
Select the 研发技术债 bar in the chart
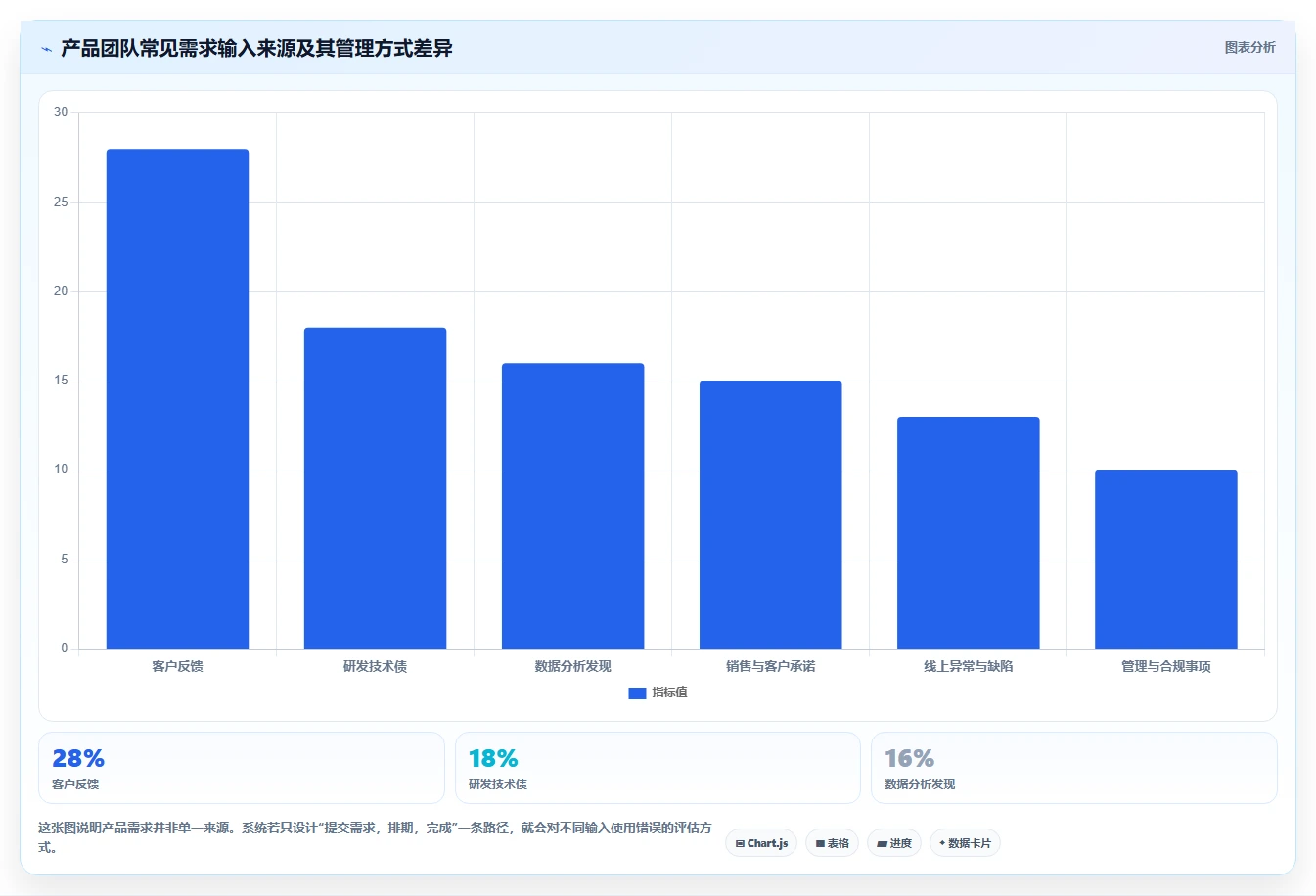pos(375,488)
